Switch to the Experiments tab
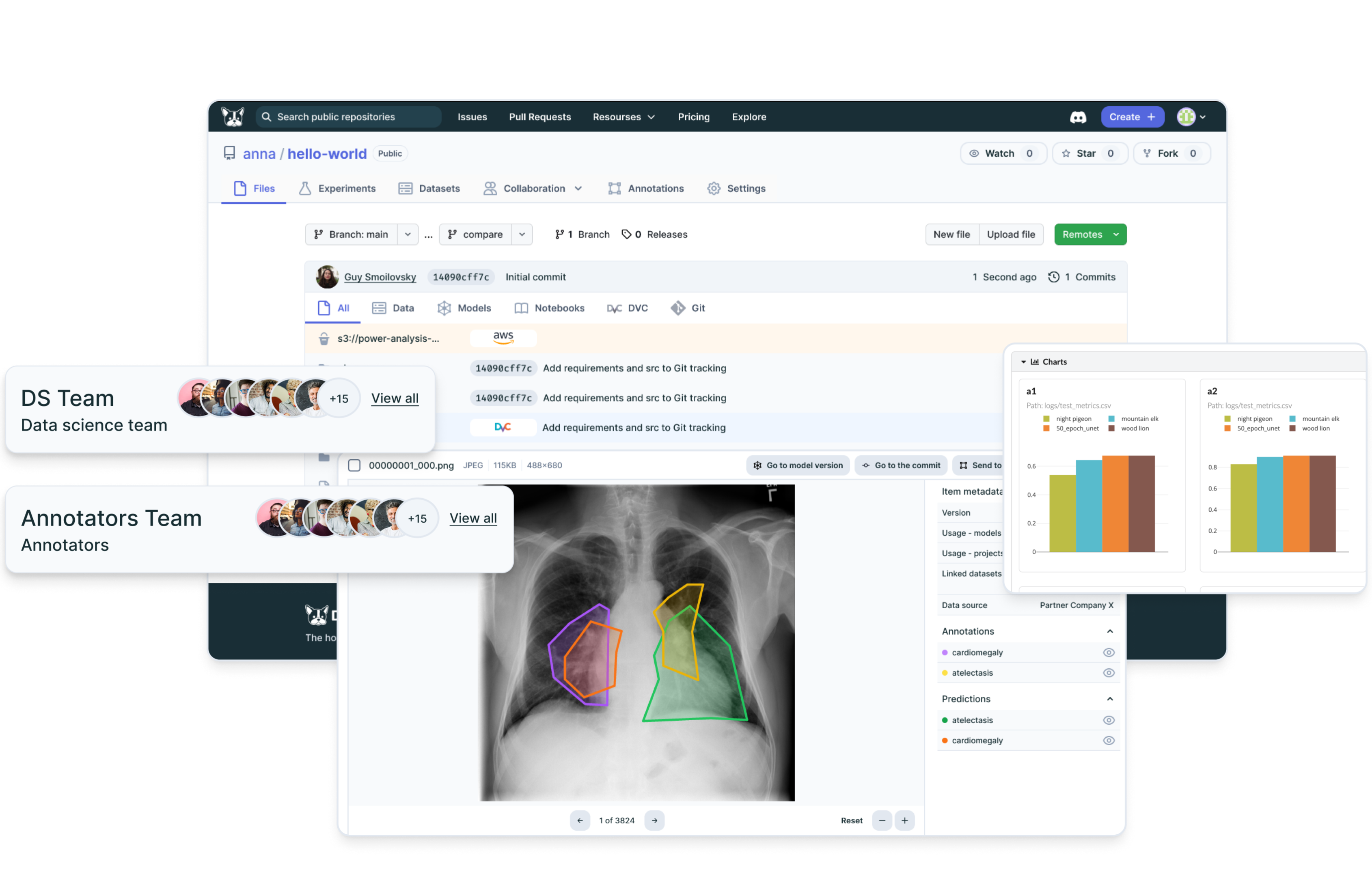Viewport: 1372px width, 870px height. pos(337,189)
